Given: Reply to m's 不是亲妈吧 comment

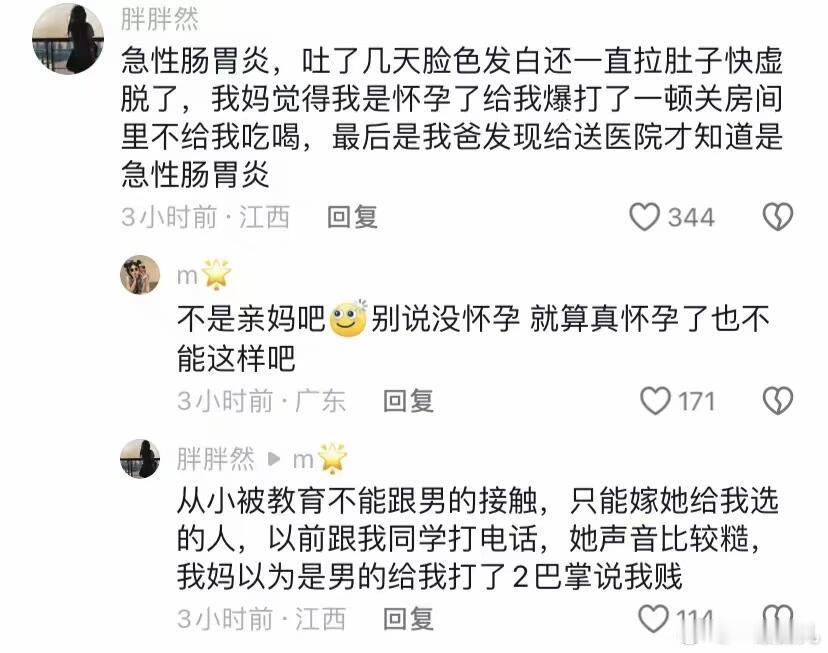Looking at the screenshot, I should pos(408,401).
